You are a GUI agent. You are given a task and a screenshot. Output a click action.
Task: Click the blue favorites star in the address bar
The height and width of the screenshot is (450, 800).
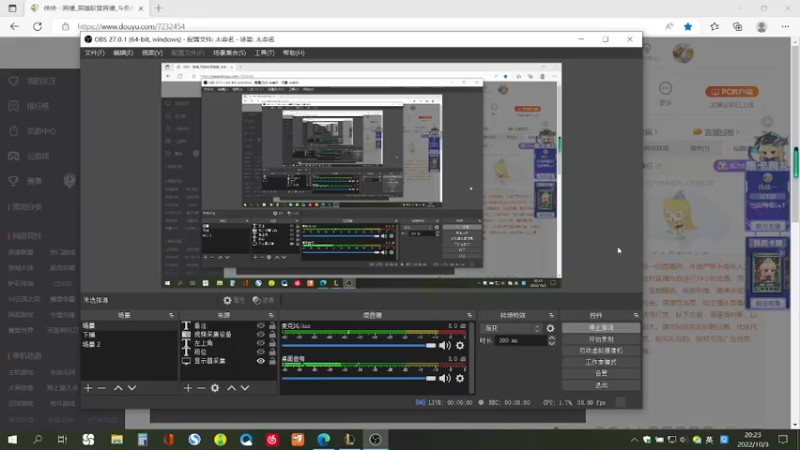[x=688, y=27]
